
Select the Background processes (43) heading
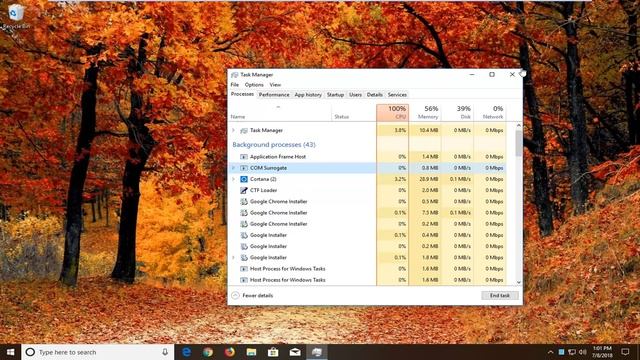274,144
